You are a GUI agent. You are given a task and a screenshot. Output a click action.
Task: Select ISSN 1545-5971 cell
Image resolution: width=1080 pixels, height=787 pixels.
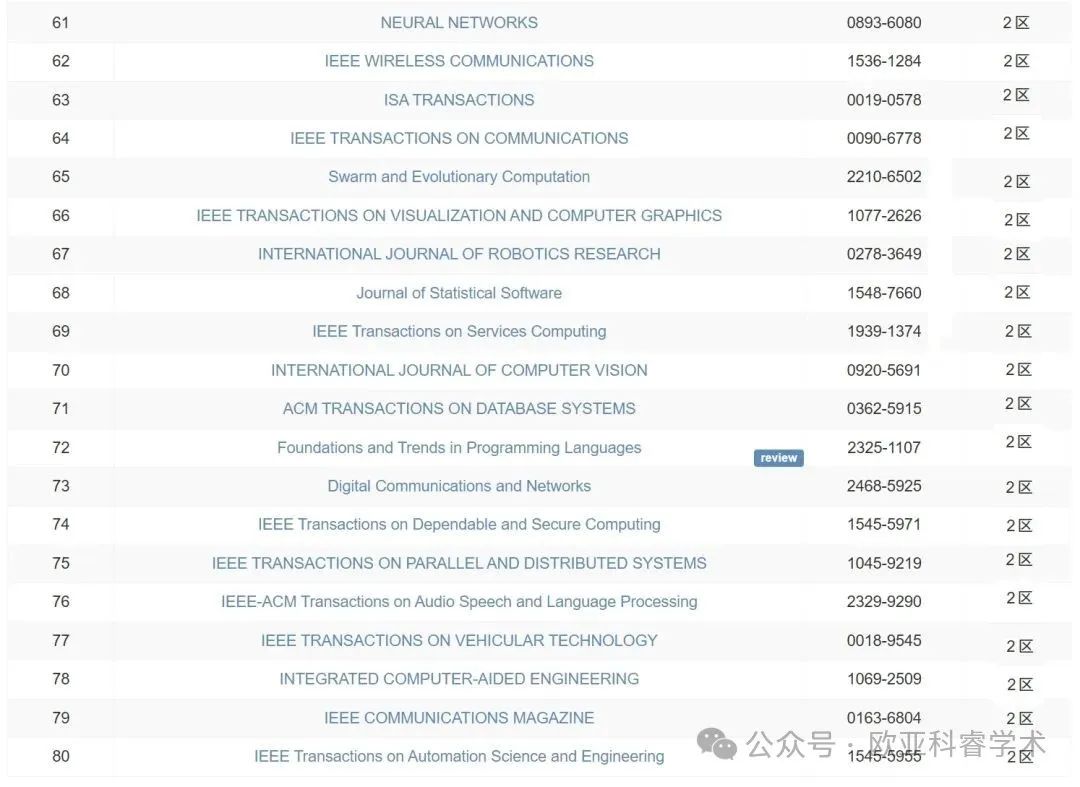click(884, 525)
